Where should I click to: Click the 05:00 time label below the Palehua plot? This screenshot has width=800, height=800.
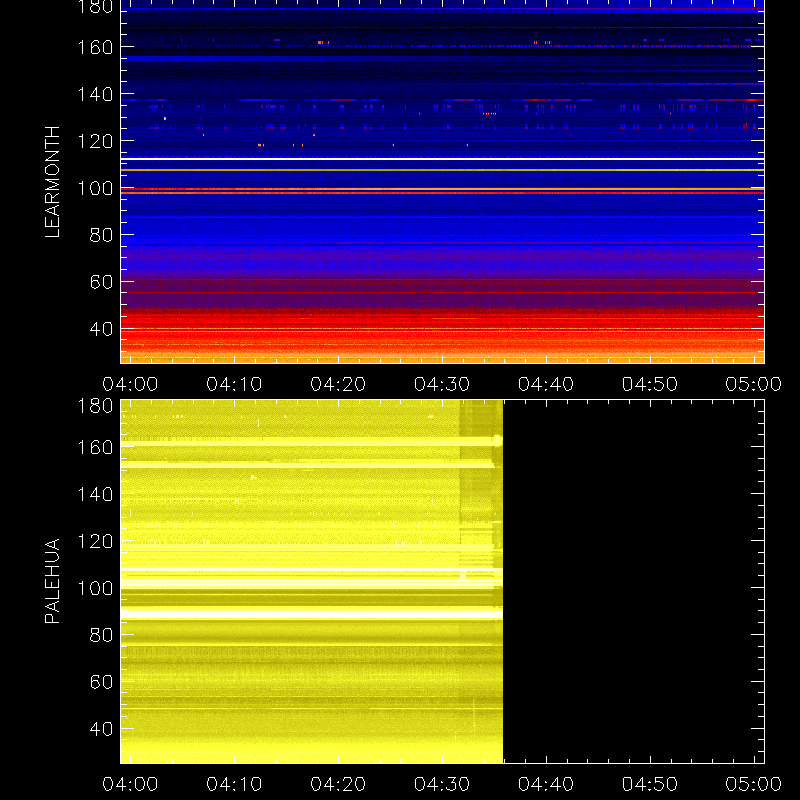[754, 784]
